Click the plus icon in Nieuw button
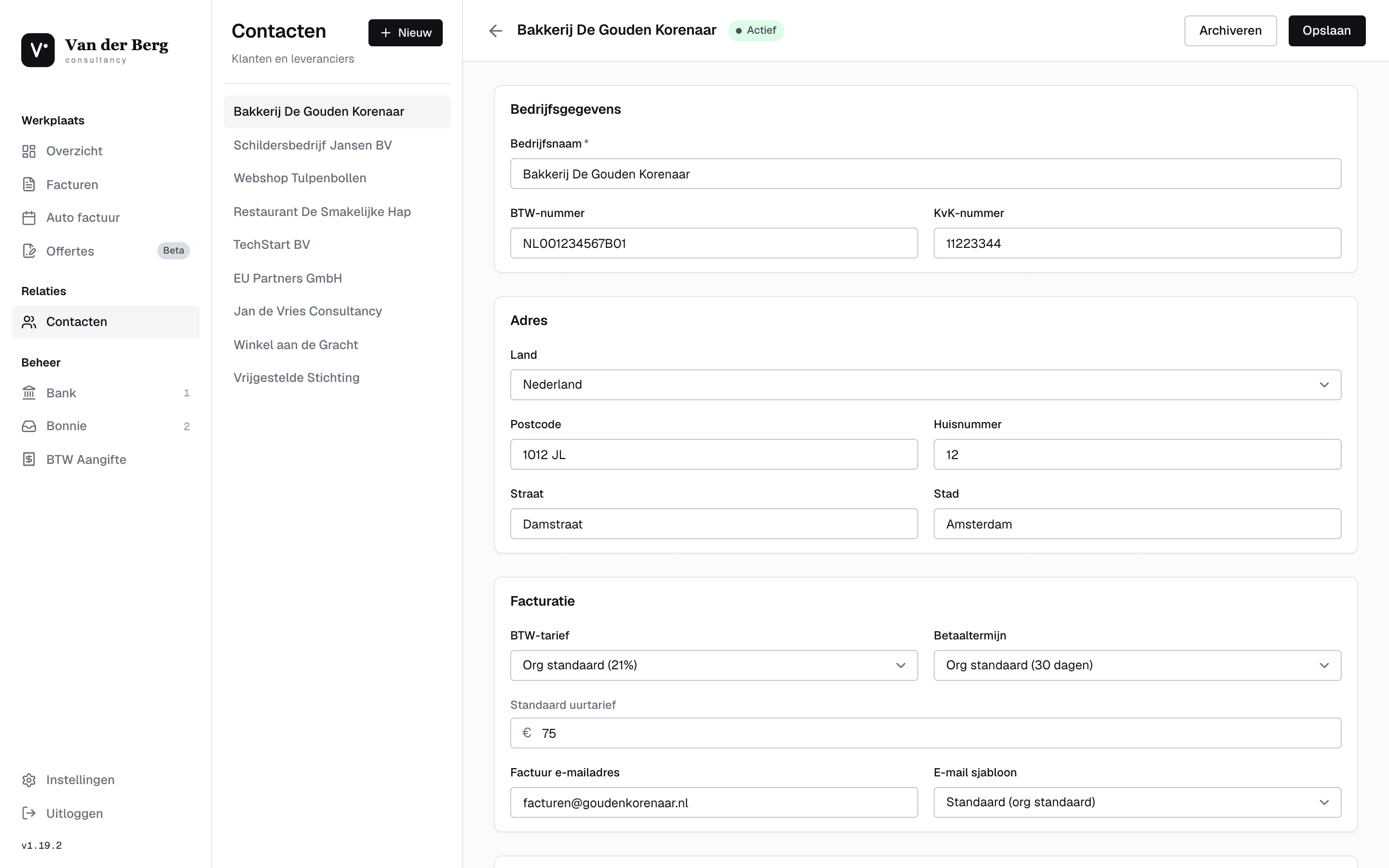The image size is (1389, 868). (386, 33)
